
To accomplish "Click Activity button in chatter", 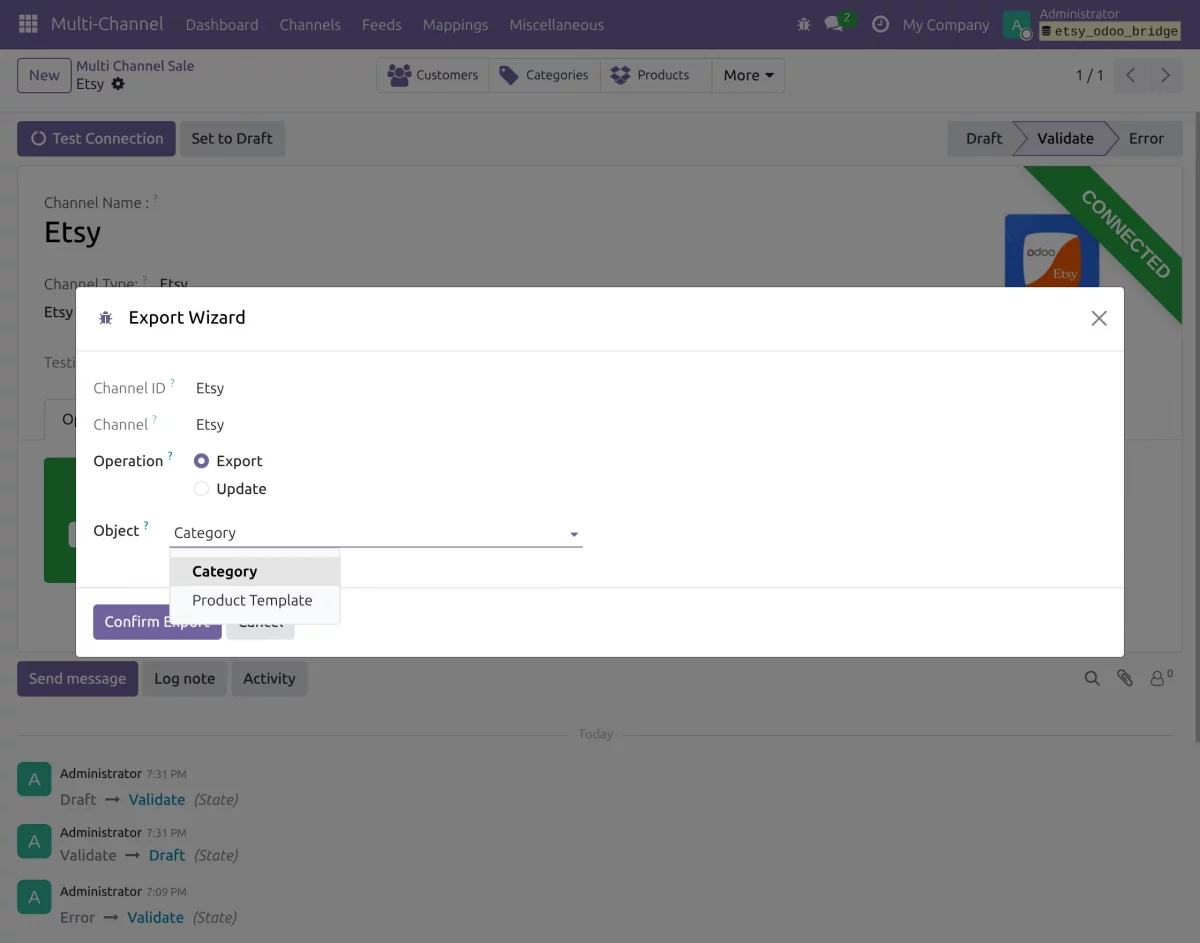I will coord(269,678).
